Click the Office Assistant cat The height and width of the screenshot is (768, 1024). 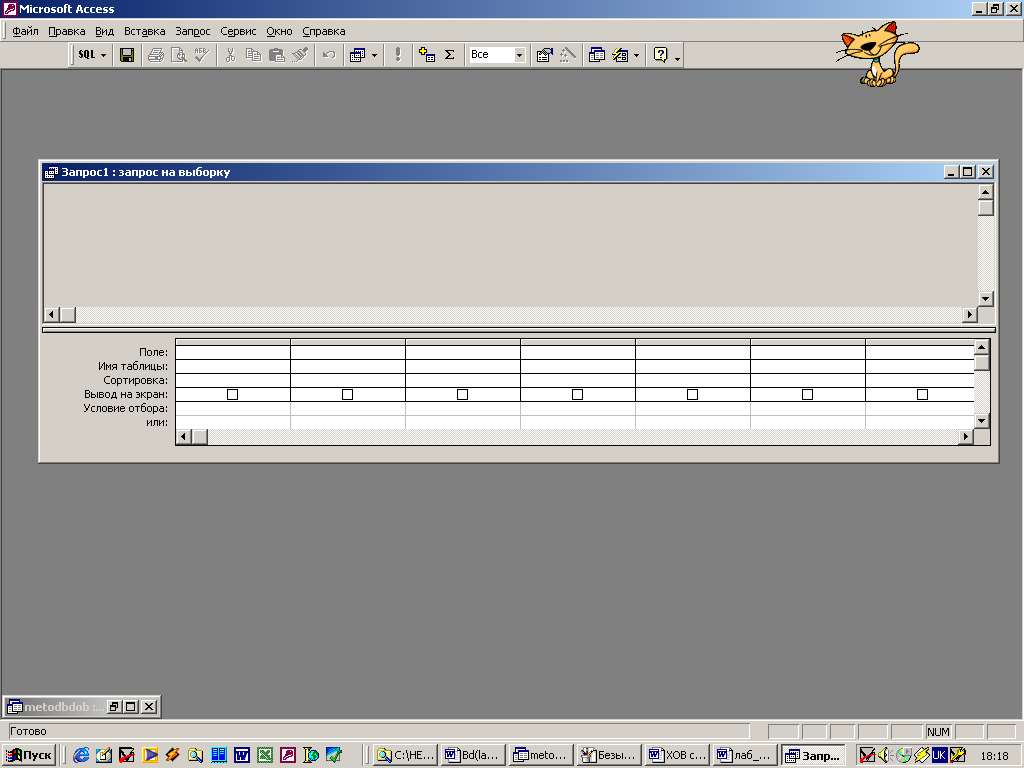(x=877, y=54)
